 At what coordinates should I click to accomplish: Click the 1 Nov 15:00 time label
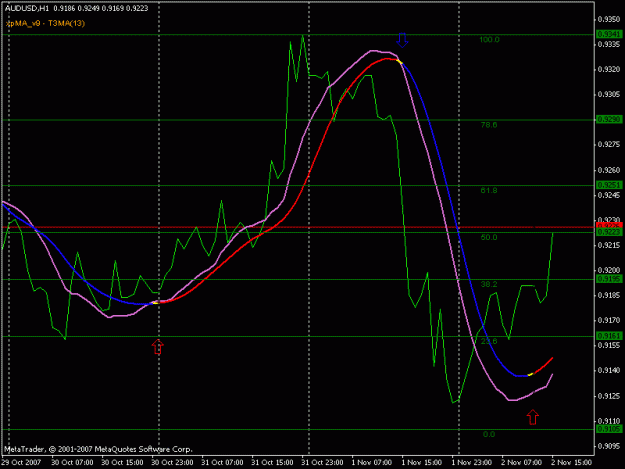[x=422, y=462]
